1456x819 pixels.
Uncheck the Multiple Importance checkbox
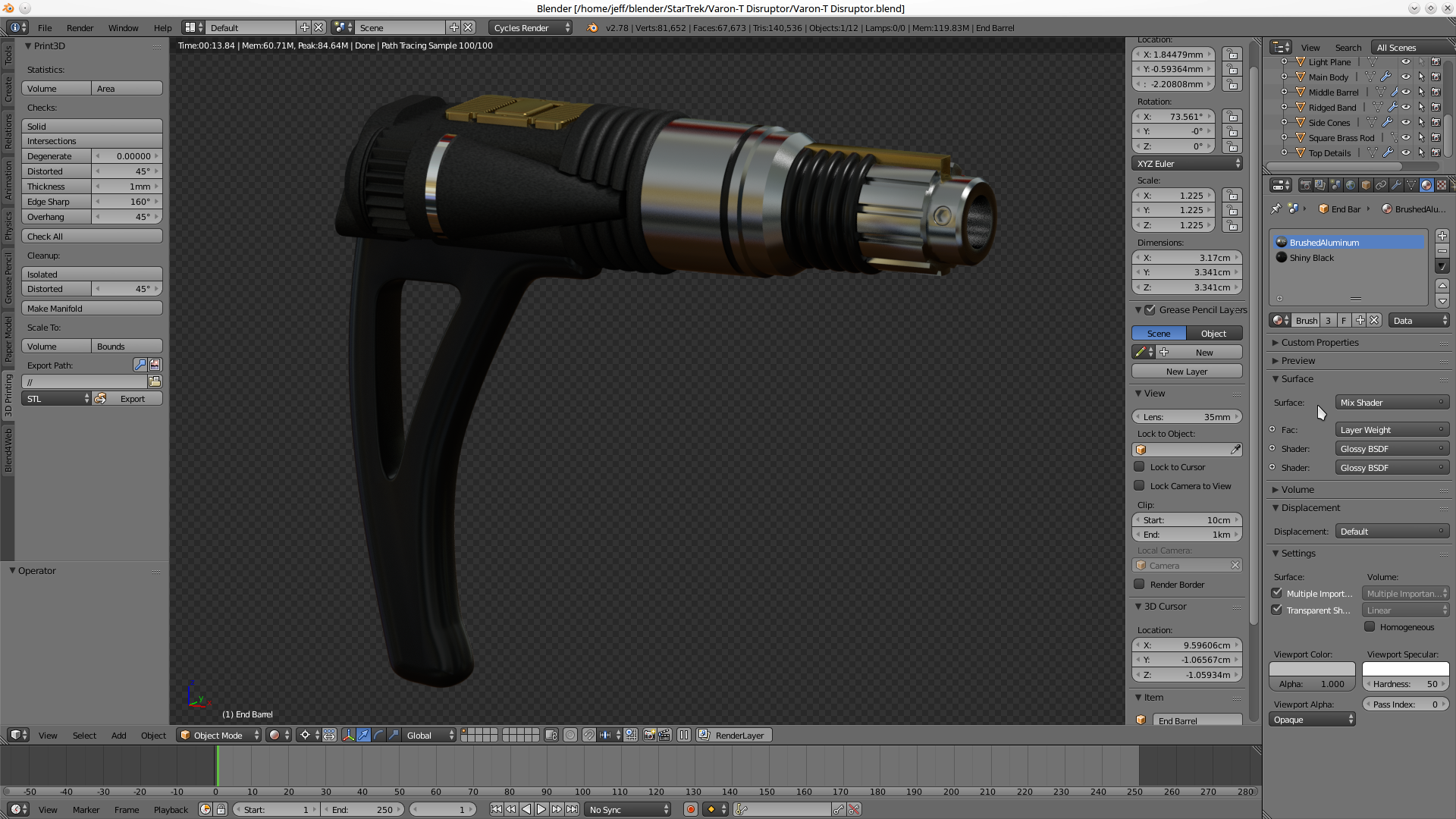coord(1277,593)
